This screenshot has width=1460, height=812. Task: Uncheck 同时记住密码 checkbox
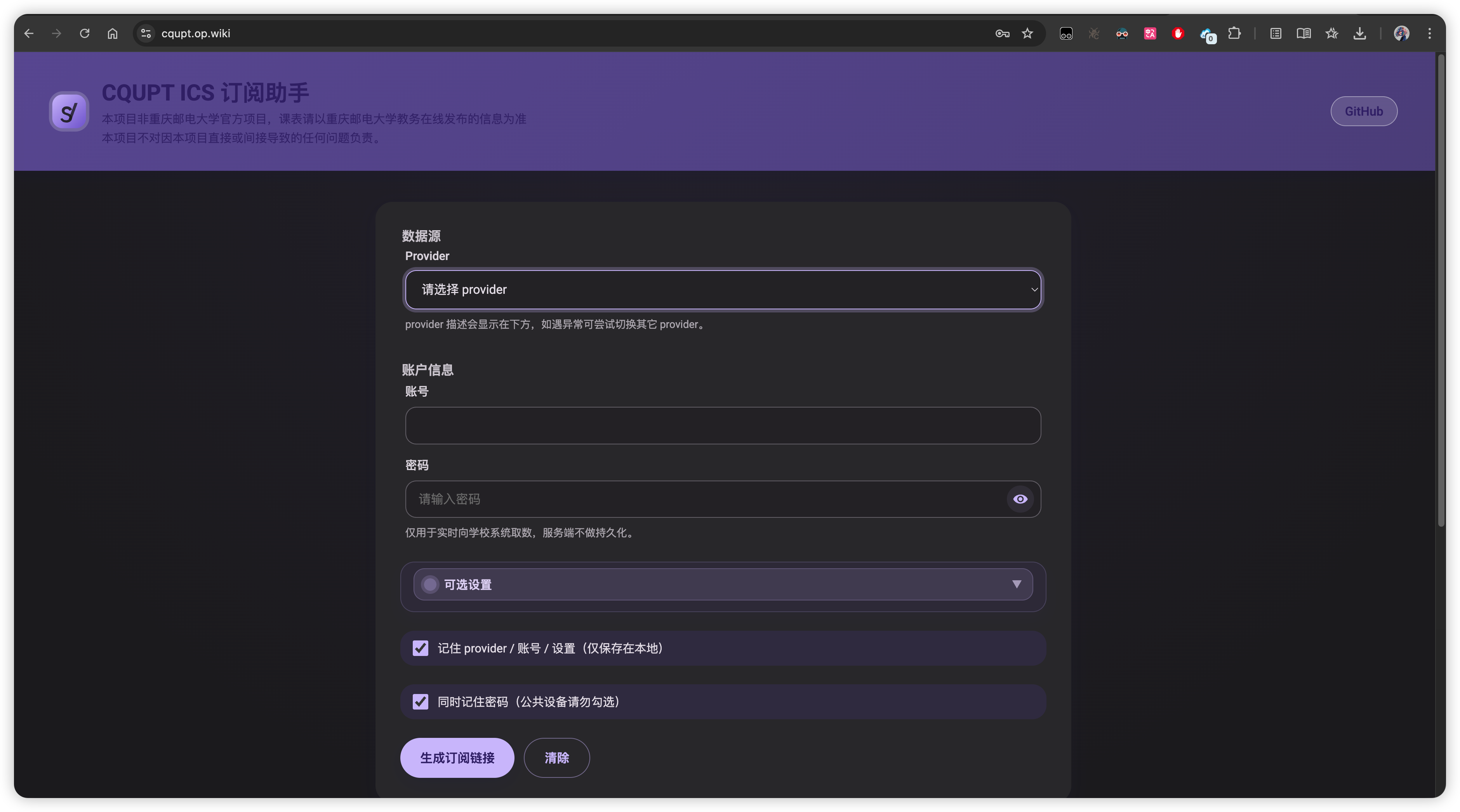(421, 701)
